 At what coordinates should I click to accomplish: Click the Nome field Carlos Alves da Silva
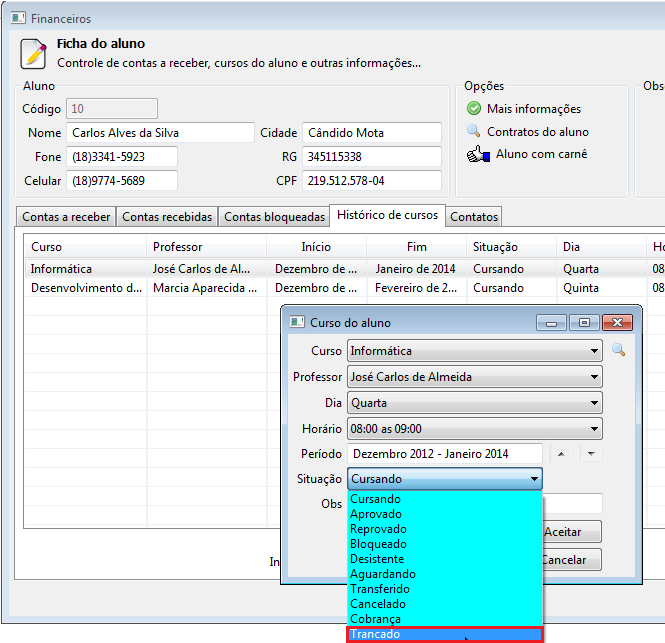click(160, 133)
